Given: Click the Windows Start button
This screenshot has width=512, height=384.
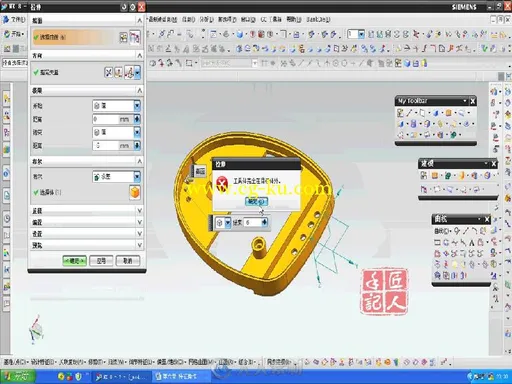Looking at the screenshot, I should pyautogui.click(x=17, y=377).
